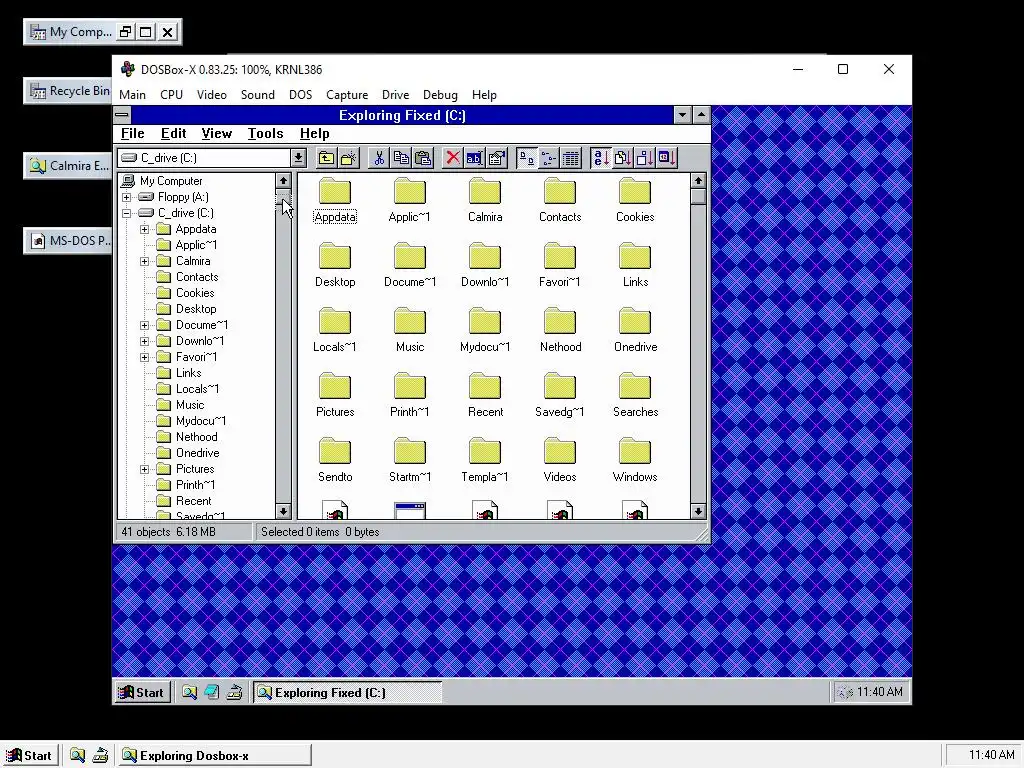Open the Tools menu in Explorer
Image resolution: width=1024 pixels, height=768 pixels.
[265, 133]
